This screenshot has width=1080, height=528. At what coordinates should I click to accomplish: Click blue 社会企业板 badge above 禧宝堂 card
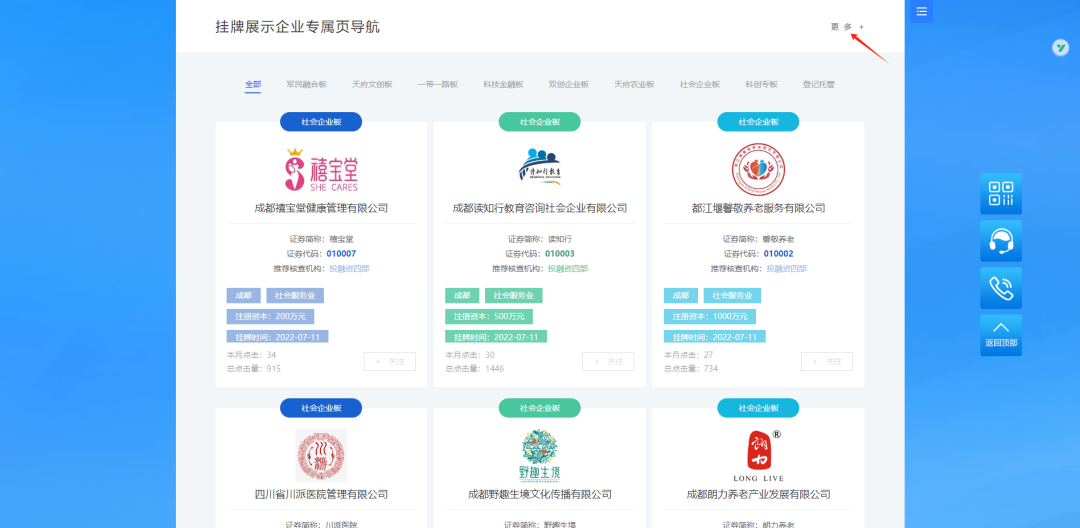[x=321, y=122]
